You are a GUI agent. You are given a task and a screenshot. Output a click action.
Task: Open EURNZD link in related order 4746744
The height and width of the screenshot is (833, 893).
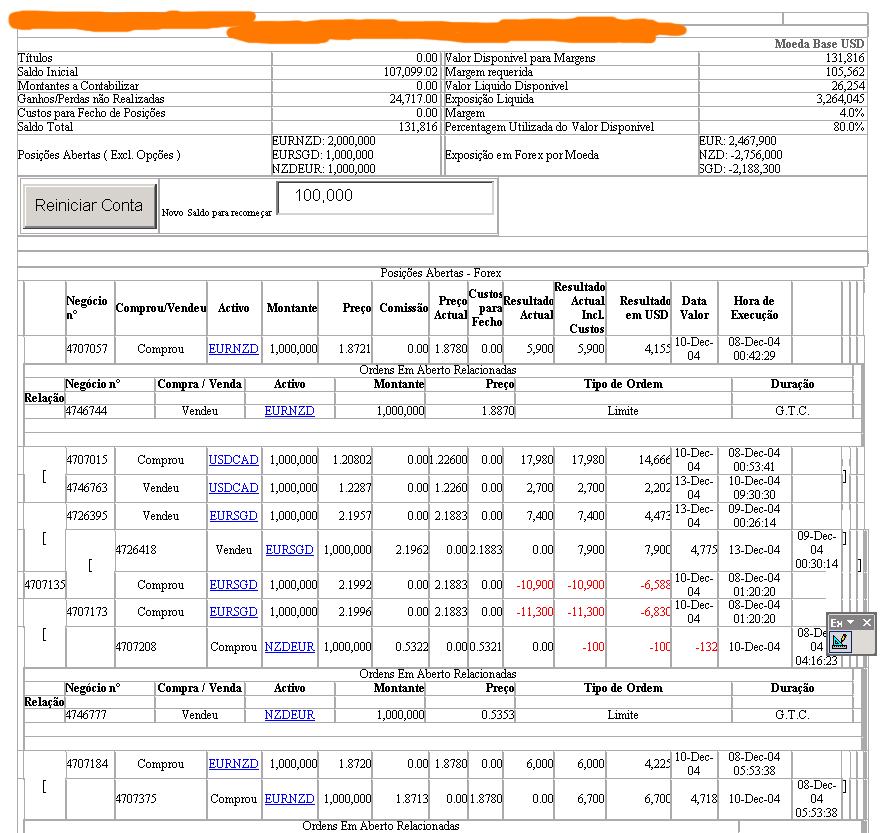click(289, 411)
